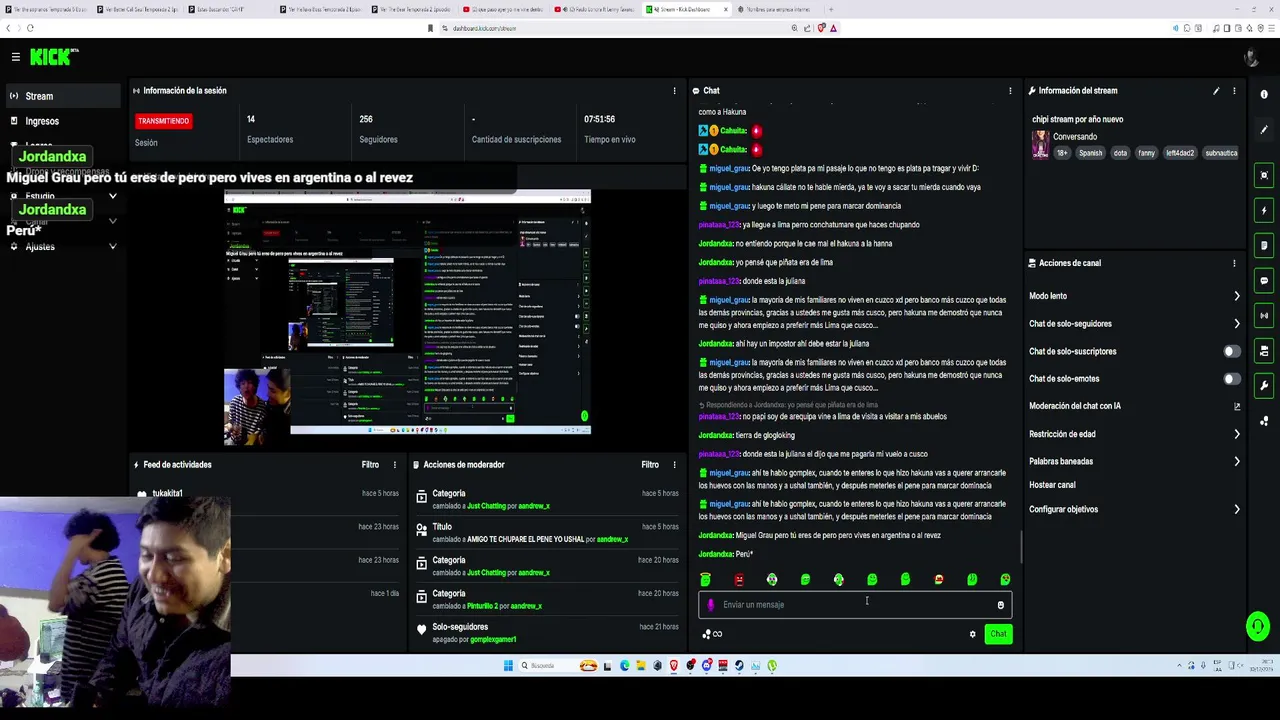Open options menu of Información de la sesión
The width and height of the screenshot is (1280, 720).
[x=674, y=91]
